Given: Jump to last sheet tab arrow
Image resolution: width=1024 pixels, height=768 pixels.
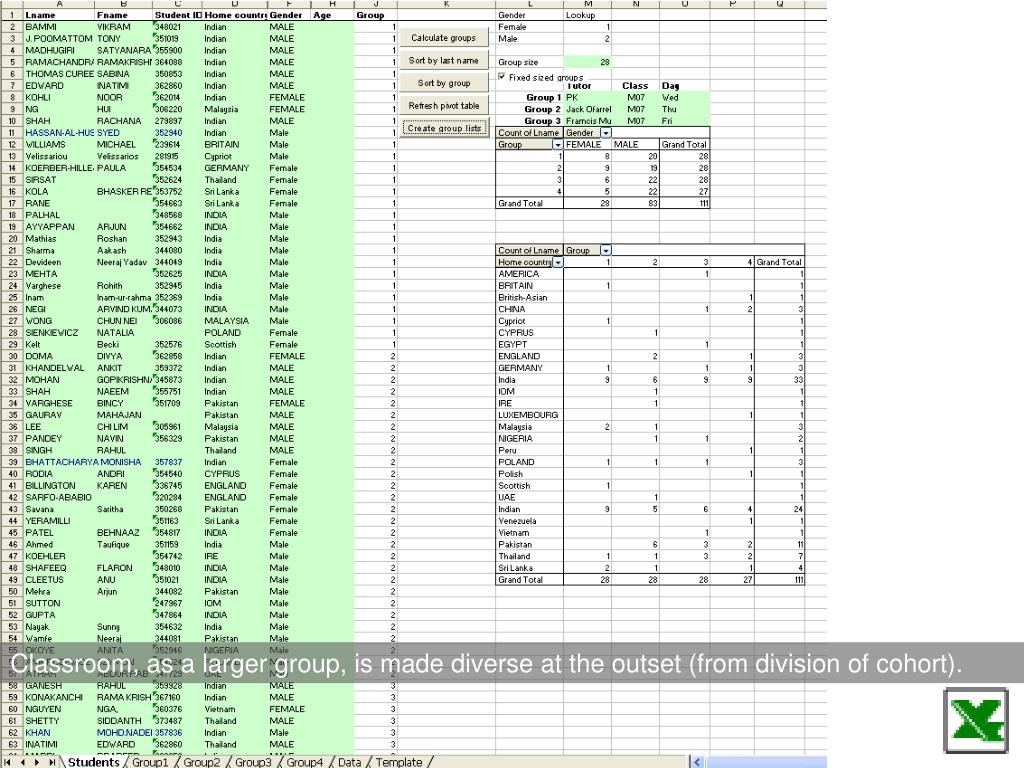Looking at the screenshot, I should click(x=52, y=762).
